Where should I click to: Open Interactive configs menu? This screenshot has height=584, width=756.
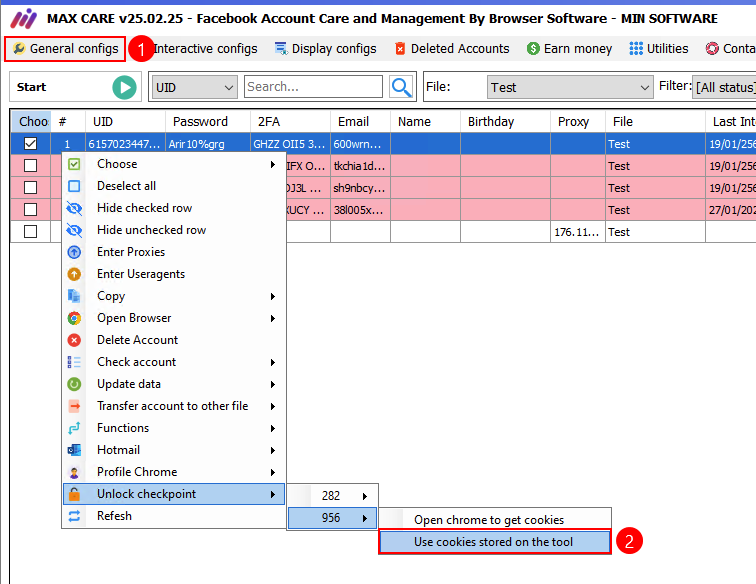205,49
